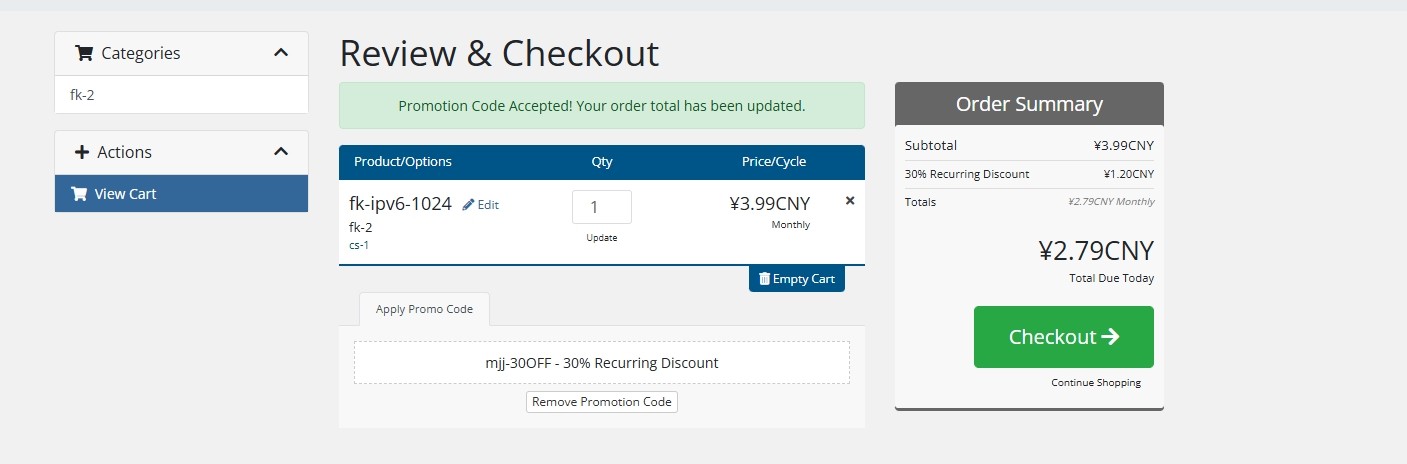1407x464 pixels.
Task: Remove fk-ipv6-1024 item with the x icon
Action: 850,201
